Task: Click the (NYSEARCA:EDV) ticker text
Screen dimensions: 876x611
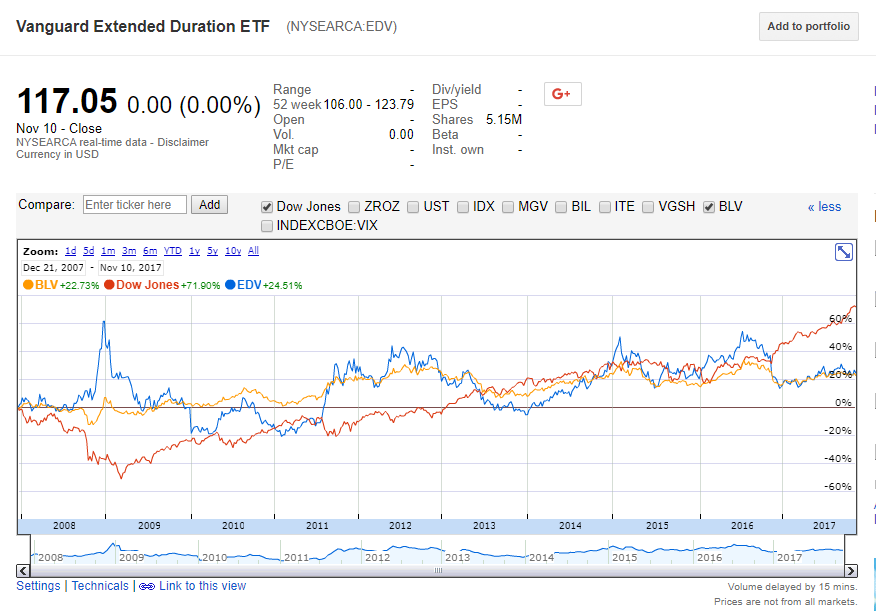Action: [341, 27]
